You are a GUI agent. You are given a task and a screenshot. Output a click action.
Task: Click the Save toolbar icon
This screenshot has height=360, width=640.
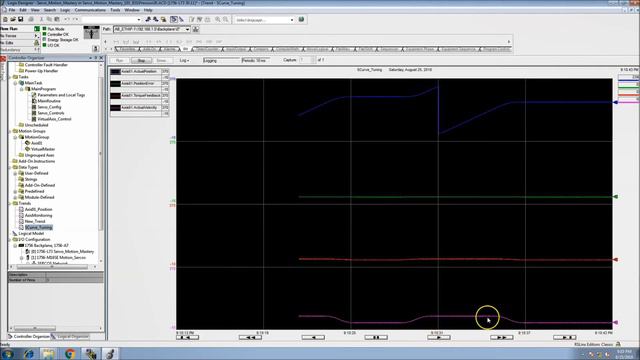tap(20, 19)
